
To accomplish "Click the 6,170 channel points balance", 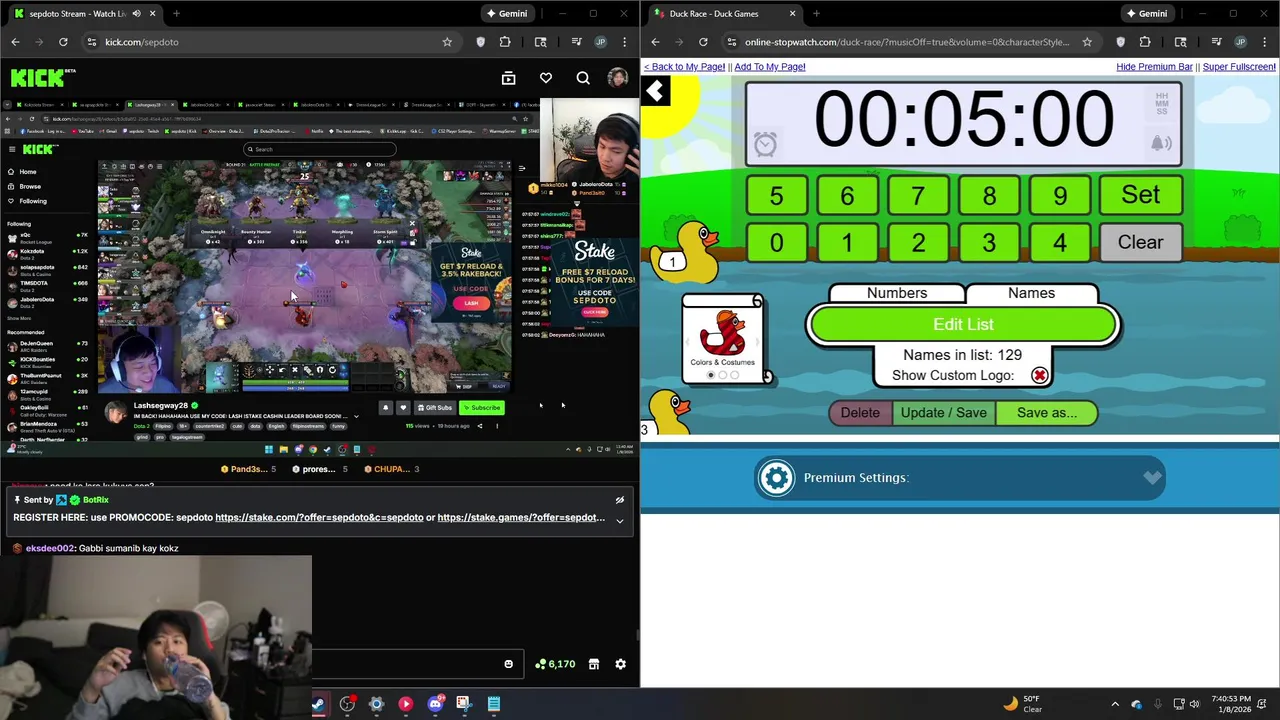I will 555,664.
